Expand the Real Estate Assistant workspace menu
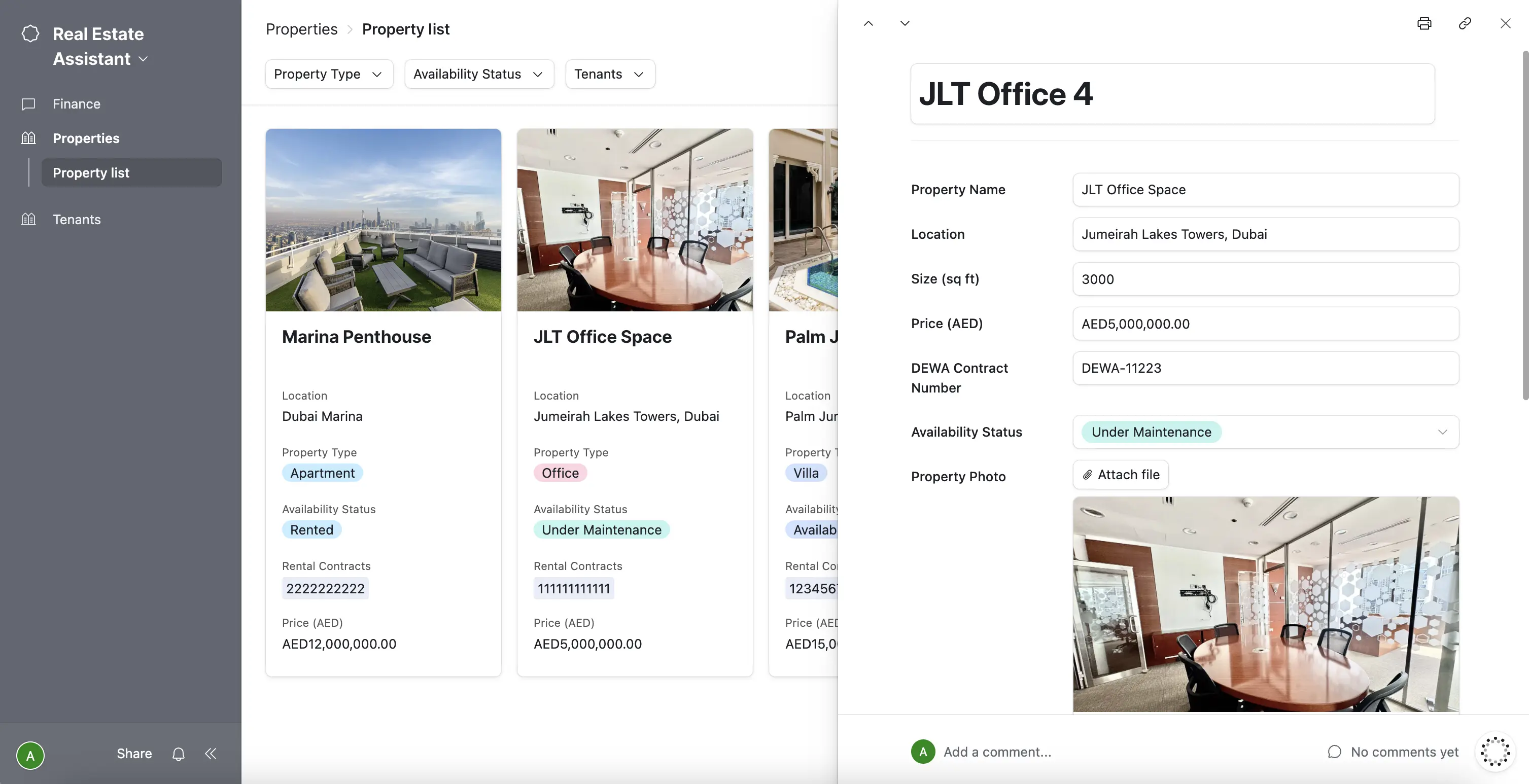 pyautogui.click(x=143, y=59)
